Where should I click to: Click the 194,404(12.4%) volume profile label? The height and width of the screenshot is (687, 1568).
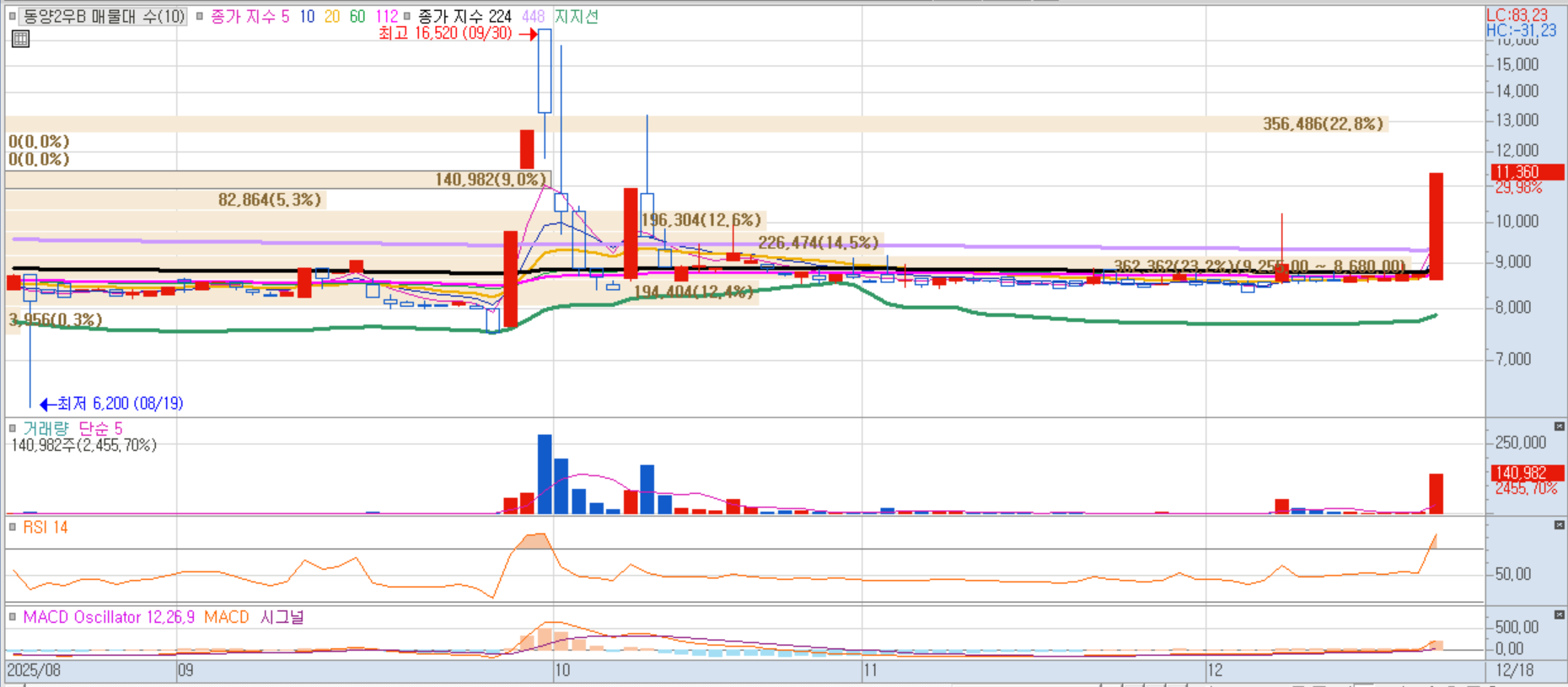tap(694, 292)
